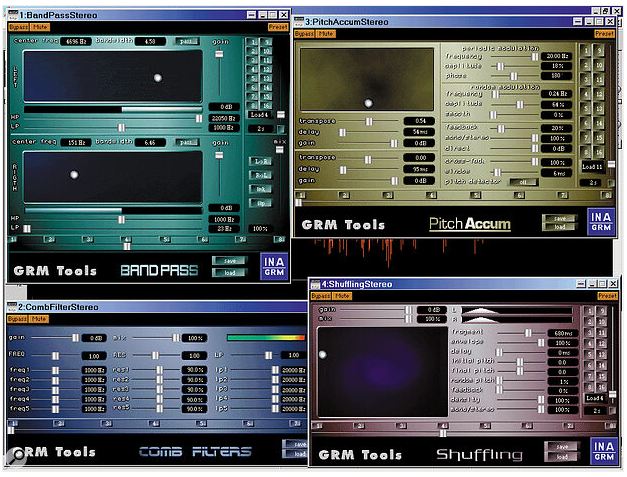This screenshot has height=477, width=627.
Task: Select preset slot 16 in PitchAccum preset grid
Action: tap(599, 153)
